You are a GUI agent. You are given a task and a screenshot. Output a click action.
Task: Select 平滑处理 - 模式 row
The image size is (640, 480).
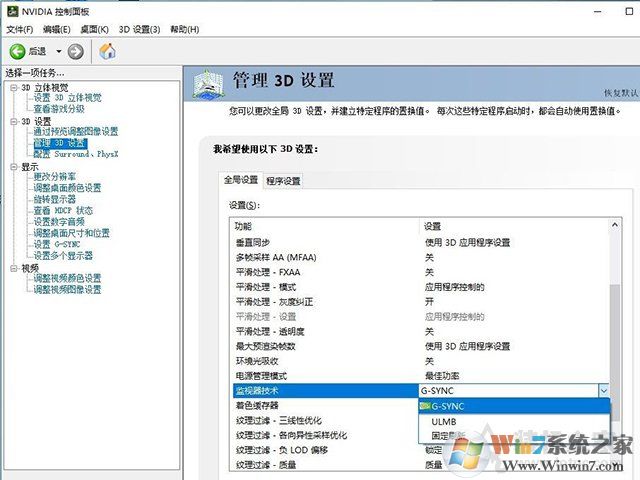[420, 287]
